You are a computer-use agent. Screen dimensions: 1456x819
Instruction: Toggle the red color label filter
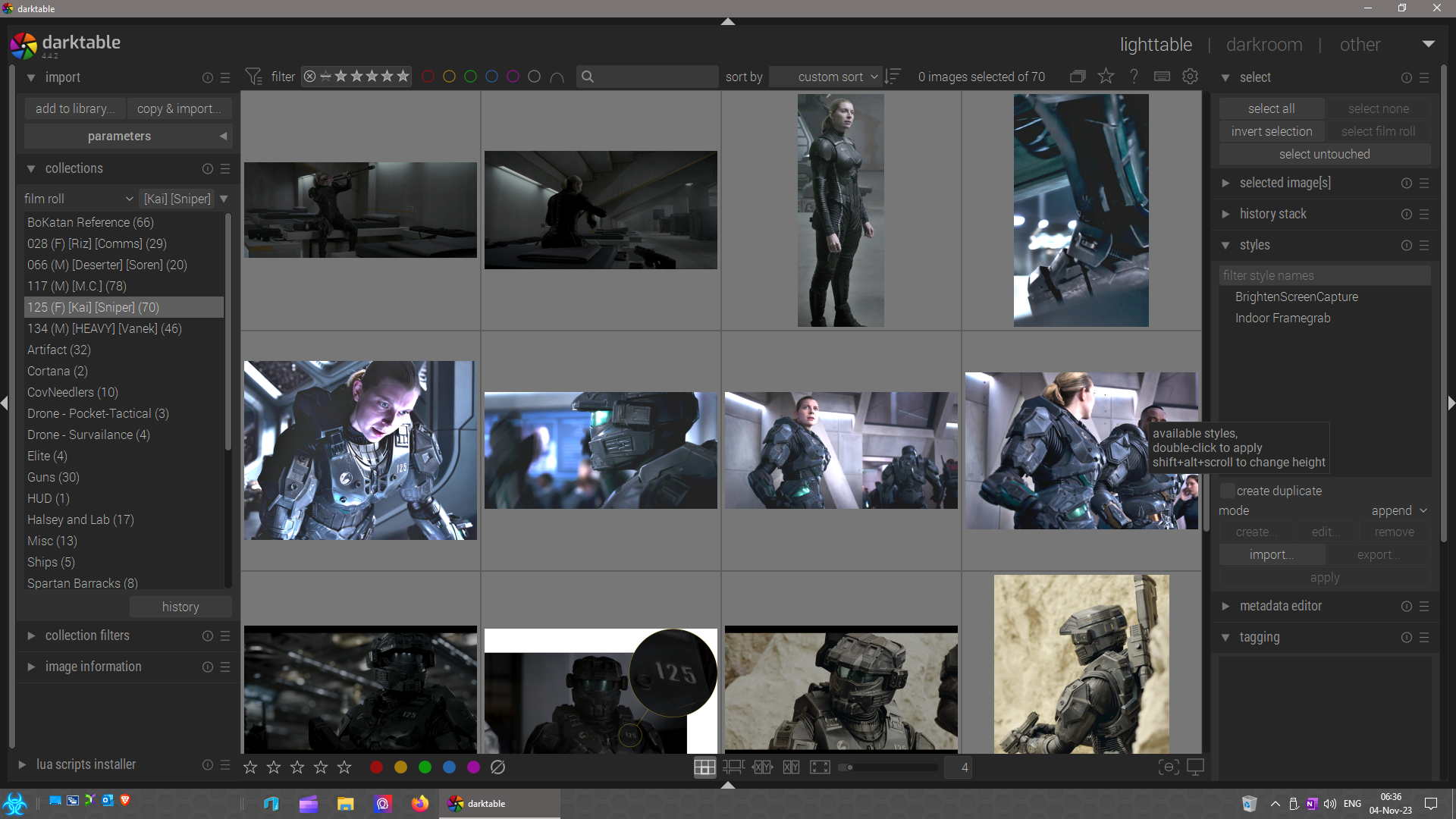click(428, 77)
